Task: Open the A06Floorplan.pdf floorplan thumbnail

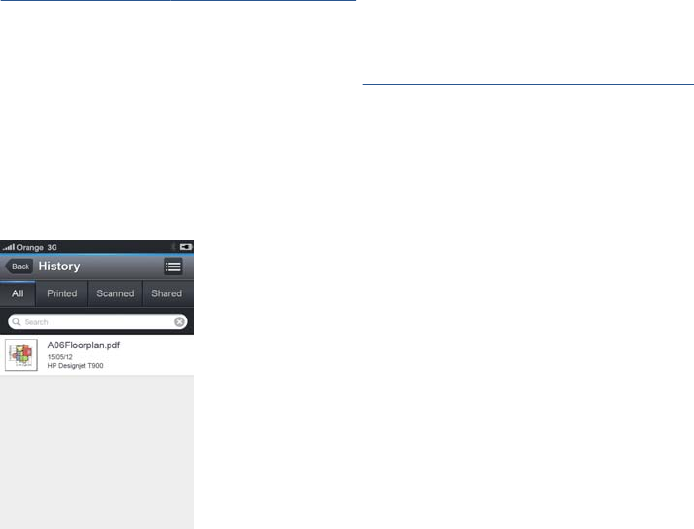Action: [21, 355]
